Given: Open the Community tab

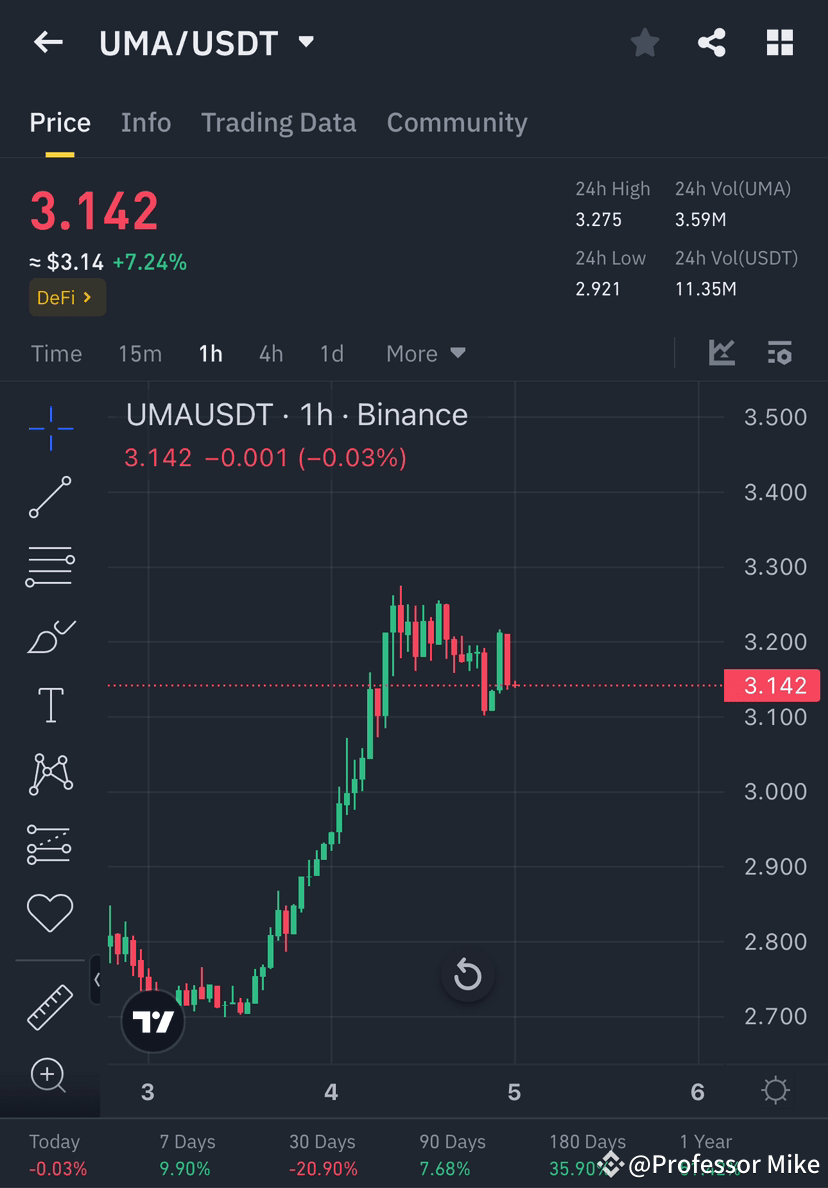Looking at the screenshot, I should (457, 122).
